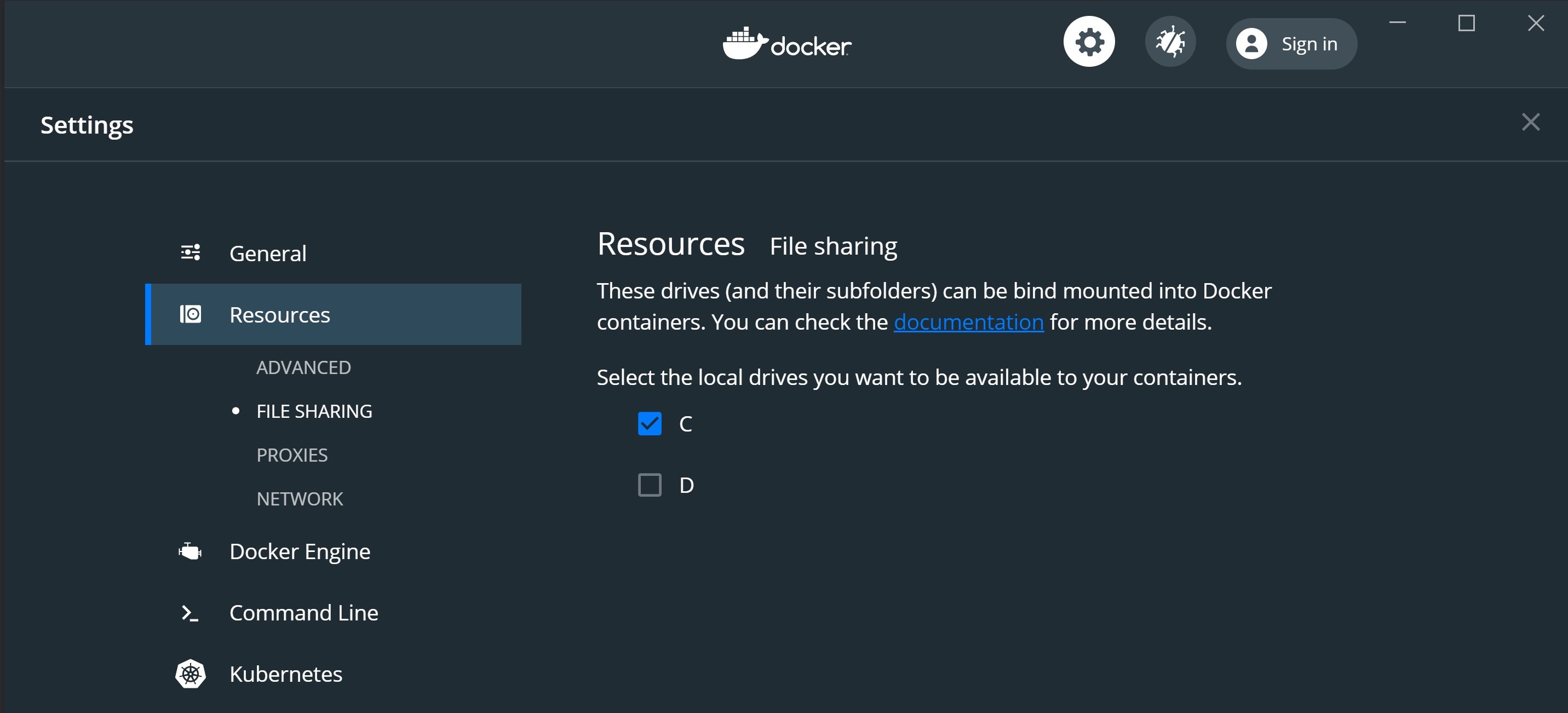Click the Command Line prompt icon
Viewport: 1568px width, 713px height.
coord(190,613)
